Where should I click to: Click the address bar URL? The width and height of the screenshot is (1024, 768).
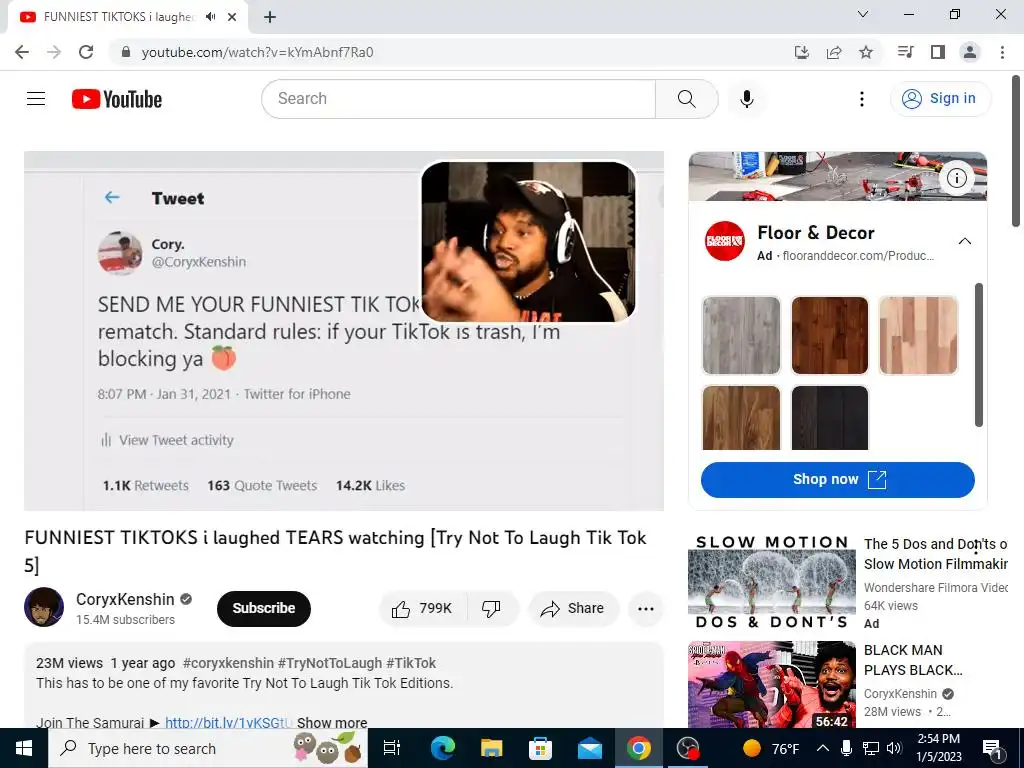(x=257, y=52)
